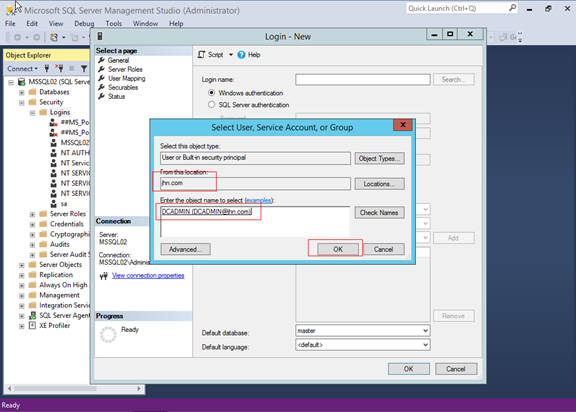Screen dimensions: 576x412
Task: Click the Quick Launch search magnifier icon
Action: (512, 8)
